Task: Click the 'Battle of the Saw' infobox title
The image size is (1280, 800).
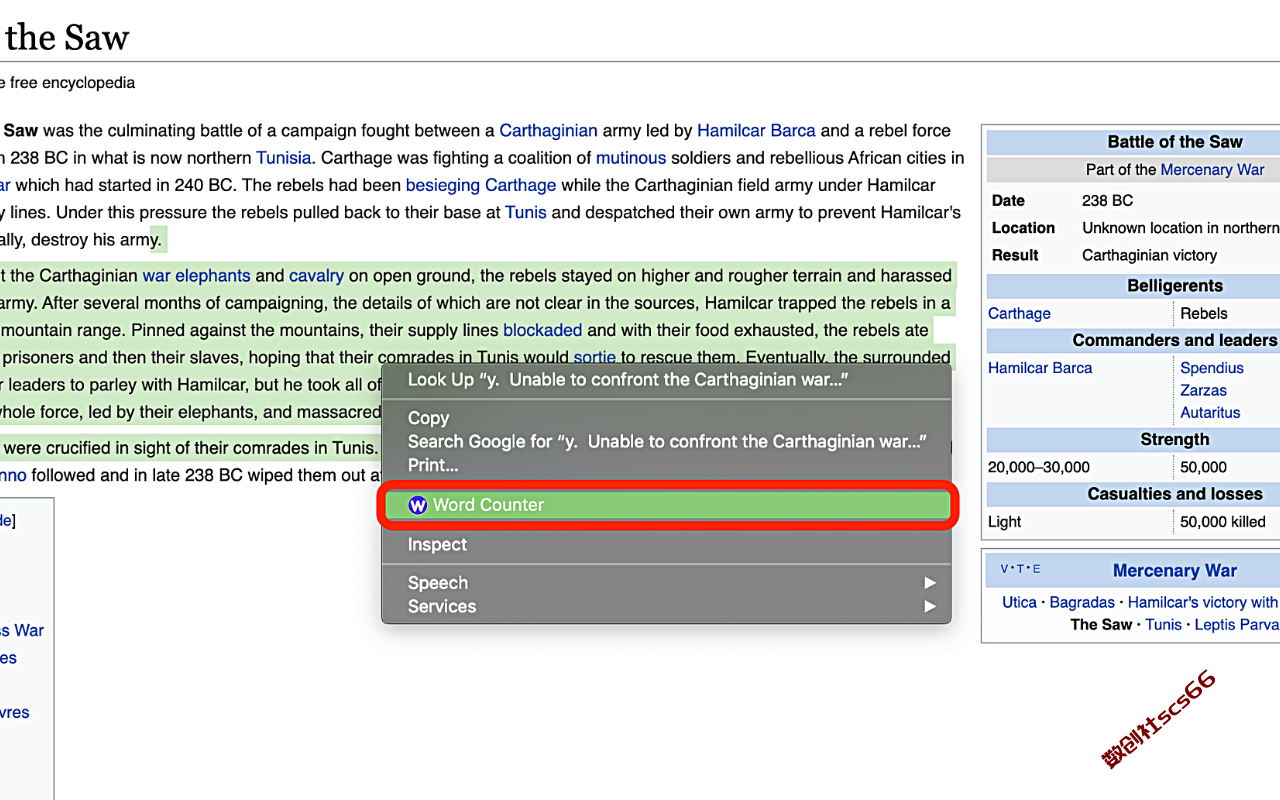Action: 1175,142
